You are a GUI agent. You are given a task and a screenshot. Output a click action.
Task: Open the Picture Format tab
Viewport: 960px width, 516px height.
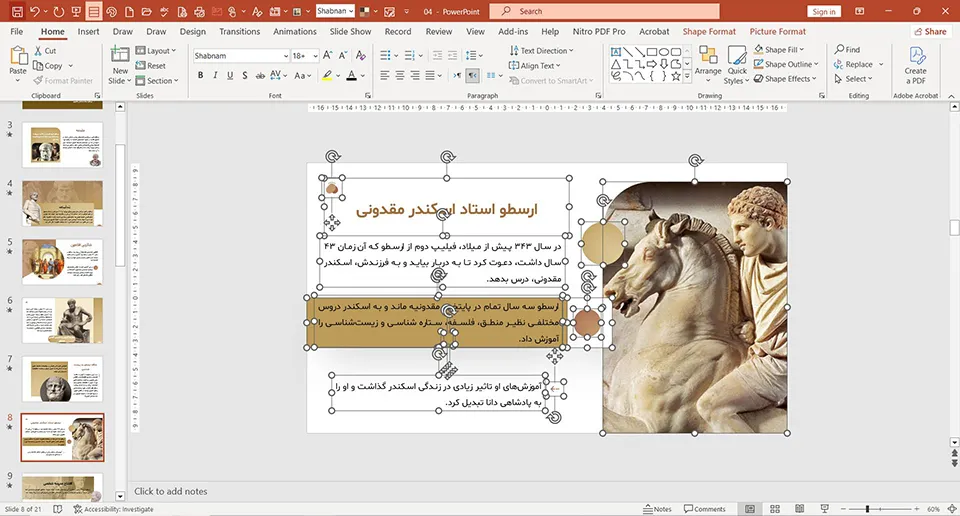pos(778,31)
